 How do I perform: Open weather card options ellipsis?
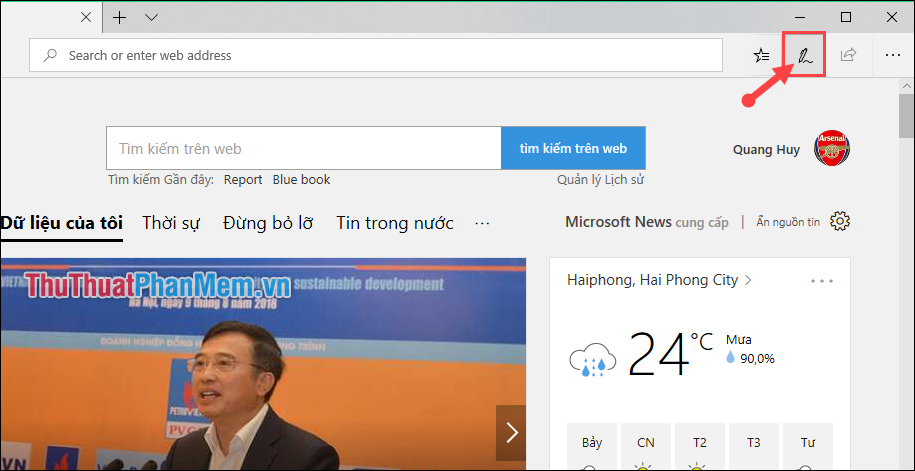click(822, 281)
